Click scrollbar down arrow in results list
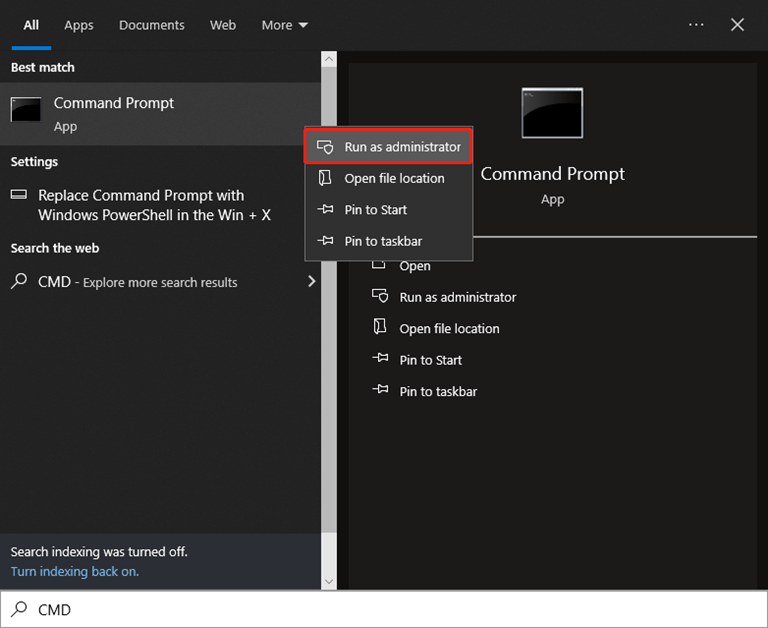The image size is (768, 628). [x=329, y=581]
